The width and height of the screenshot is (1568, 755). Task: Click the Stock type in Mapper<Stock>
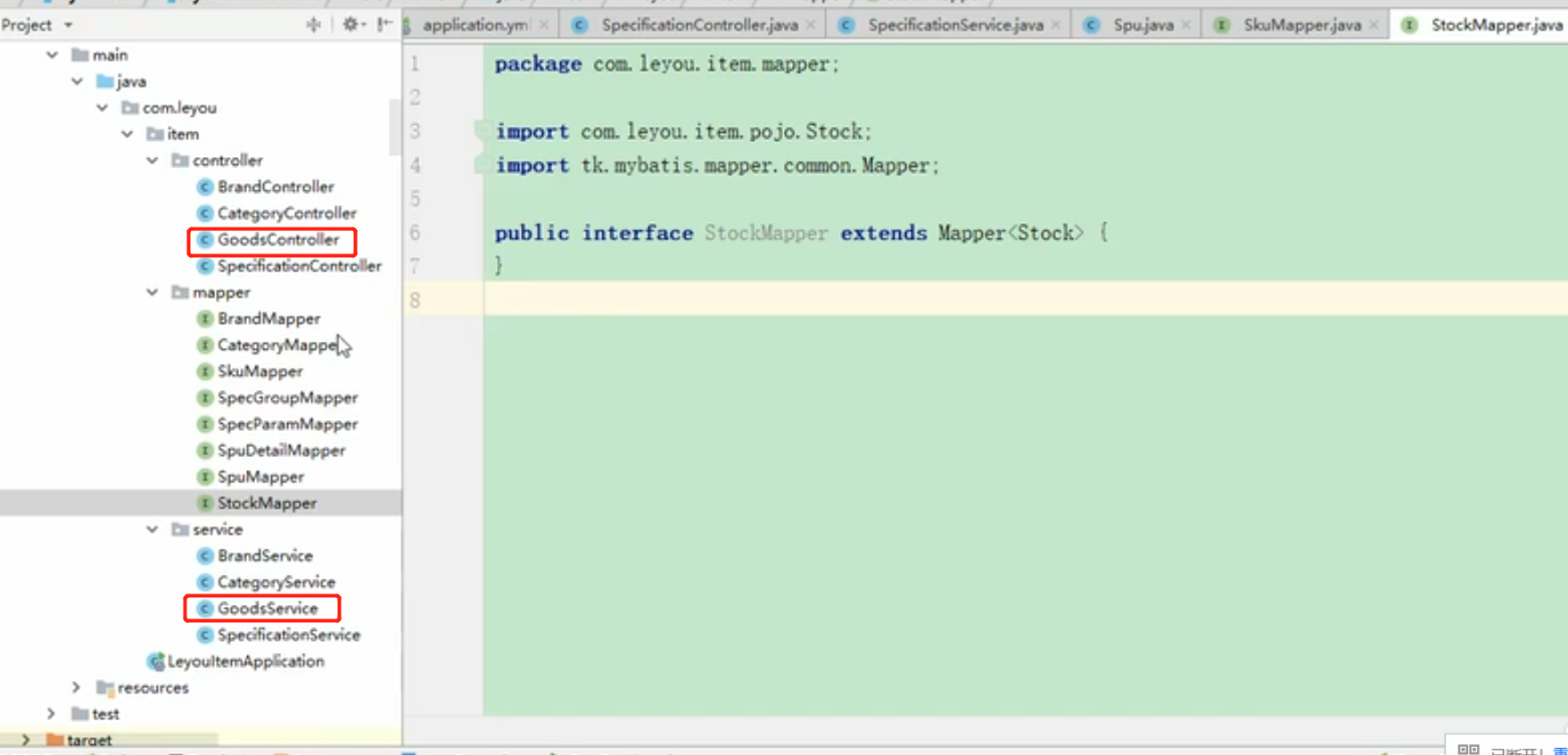coord(1045,233)
